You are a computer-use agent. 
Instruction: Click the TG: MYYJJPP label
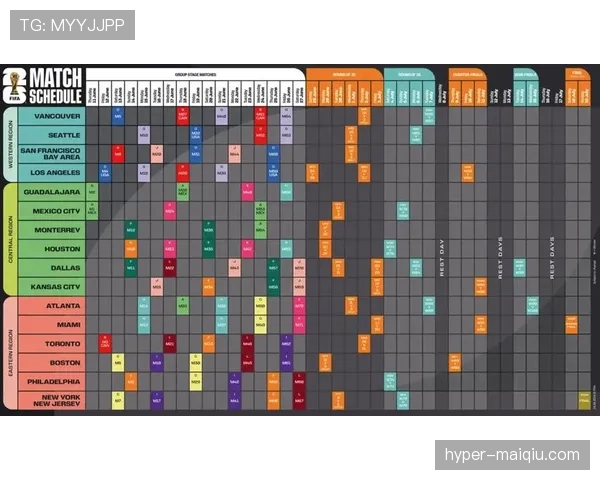[x=72, y=25]
